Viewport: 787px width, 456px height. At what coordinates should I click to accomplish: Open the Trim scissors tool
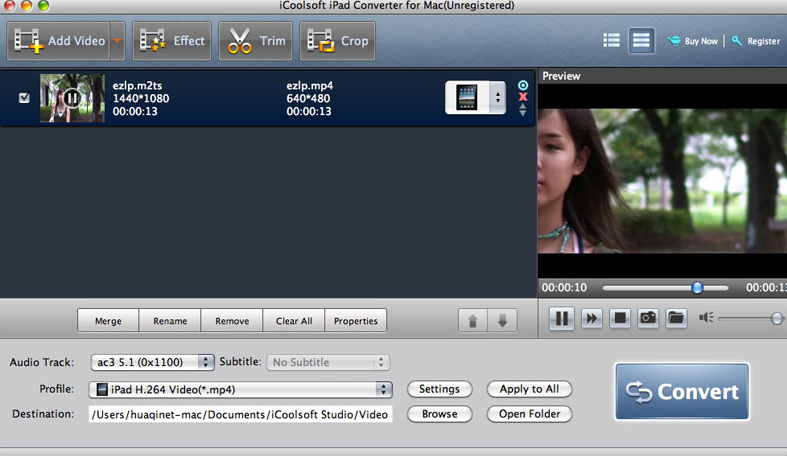[x=255, y=41]
